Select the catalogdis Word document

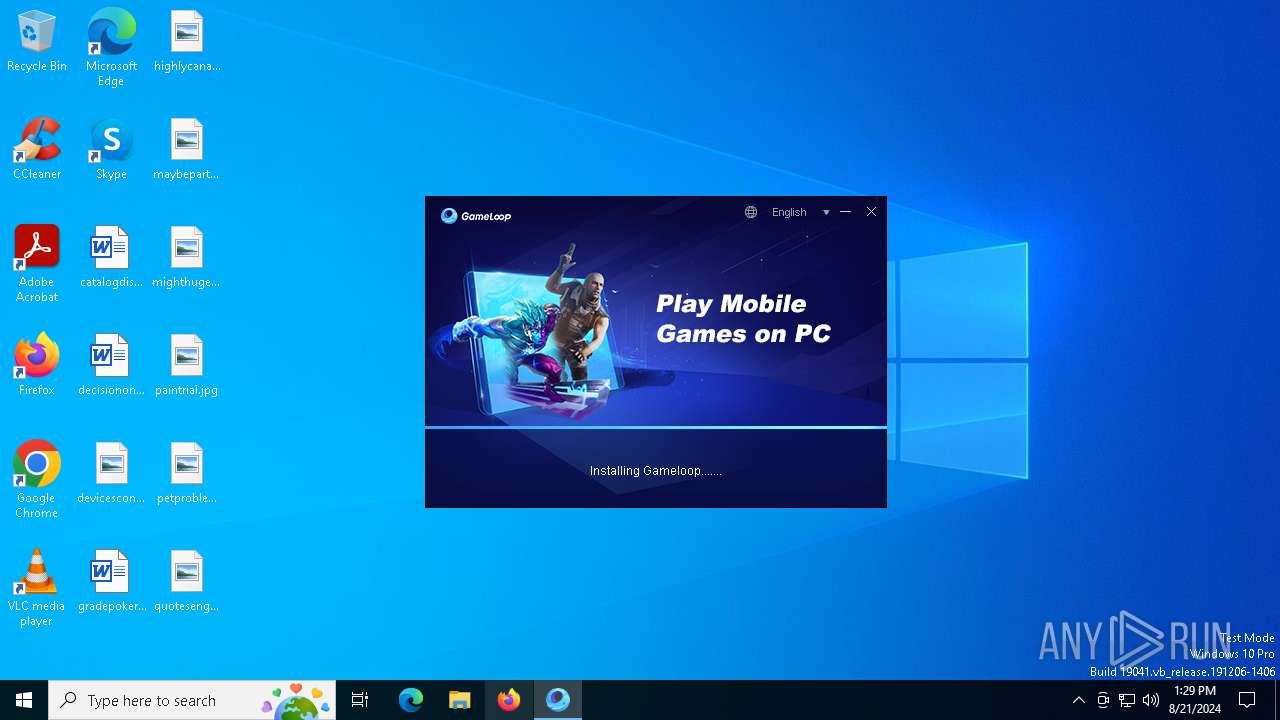pos(111,258)
